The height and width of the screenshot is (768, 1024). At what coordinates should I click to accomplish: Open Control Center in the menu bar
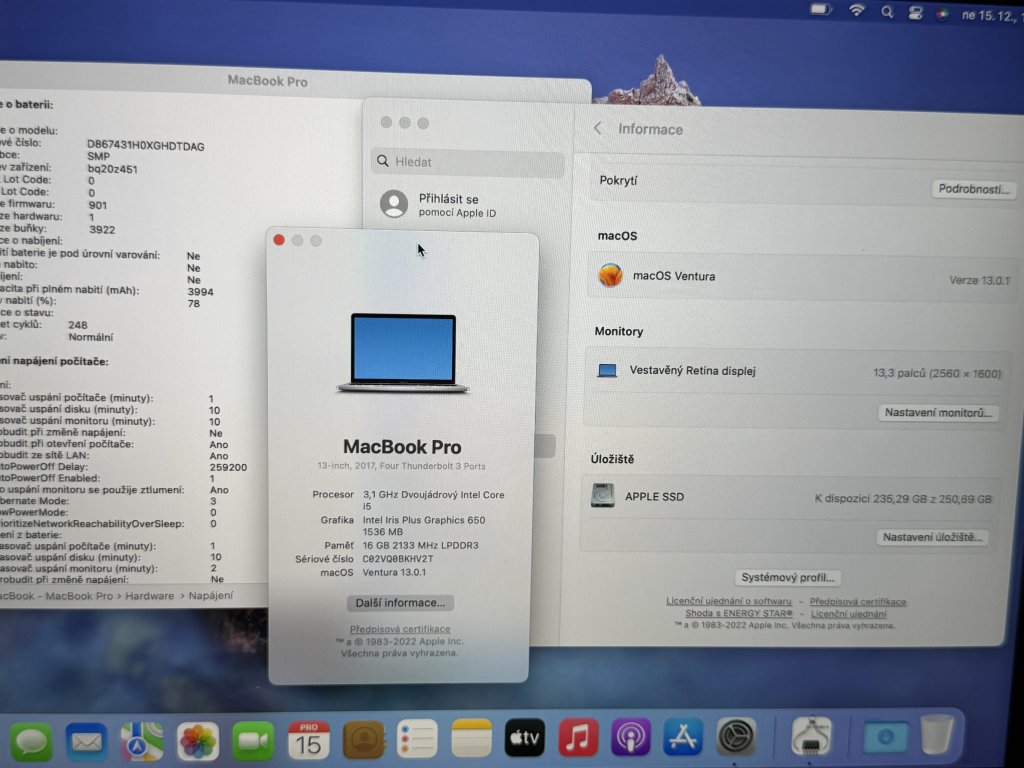[916, 13]
